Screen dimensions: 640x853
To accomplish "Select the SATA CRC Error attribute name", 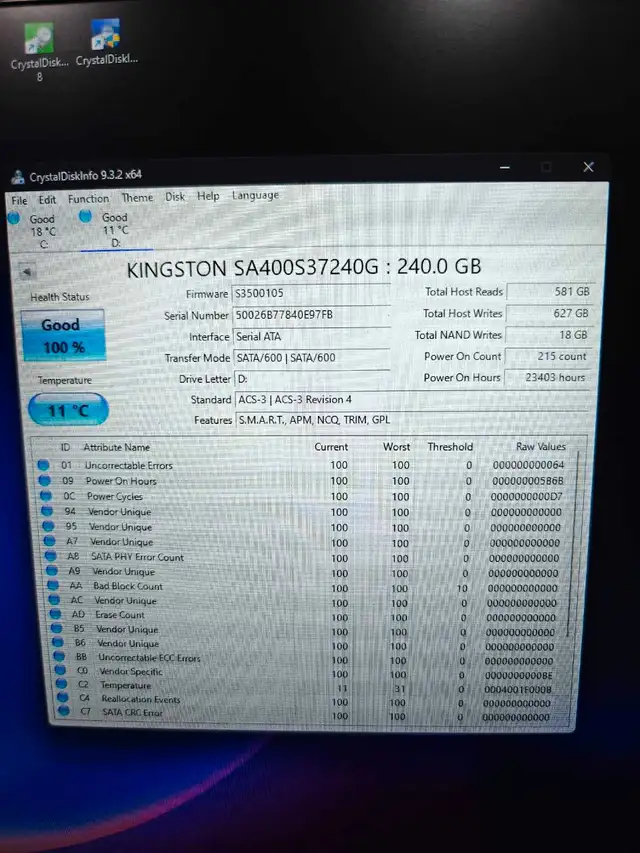I will (132, 712).
